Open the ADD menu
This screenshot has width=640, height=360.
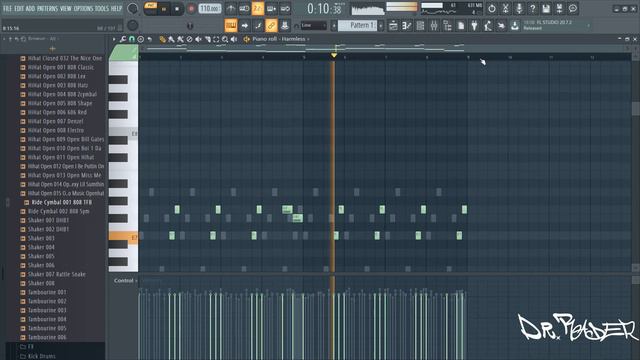30,8
